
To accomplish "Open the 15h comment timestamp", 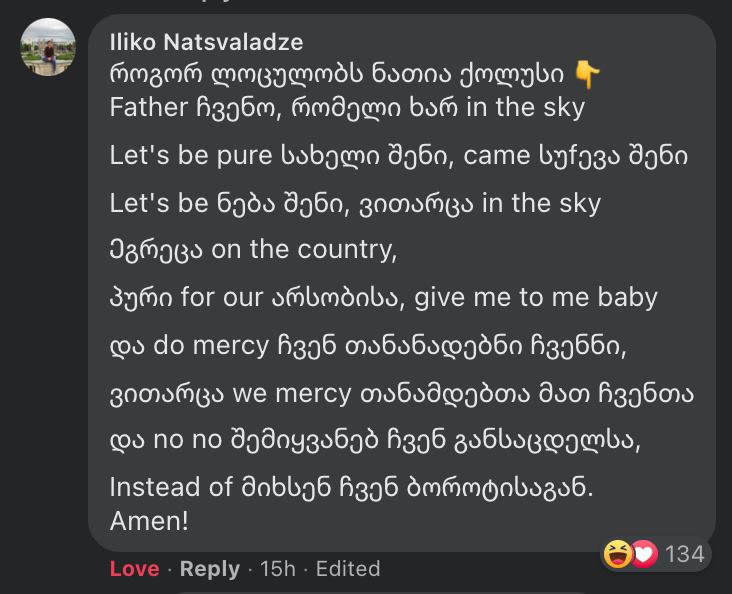I will point(277,569).
